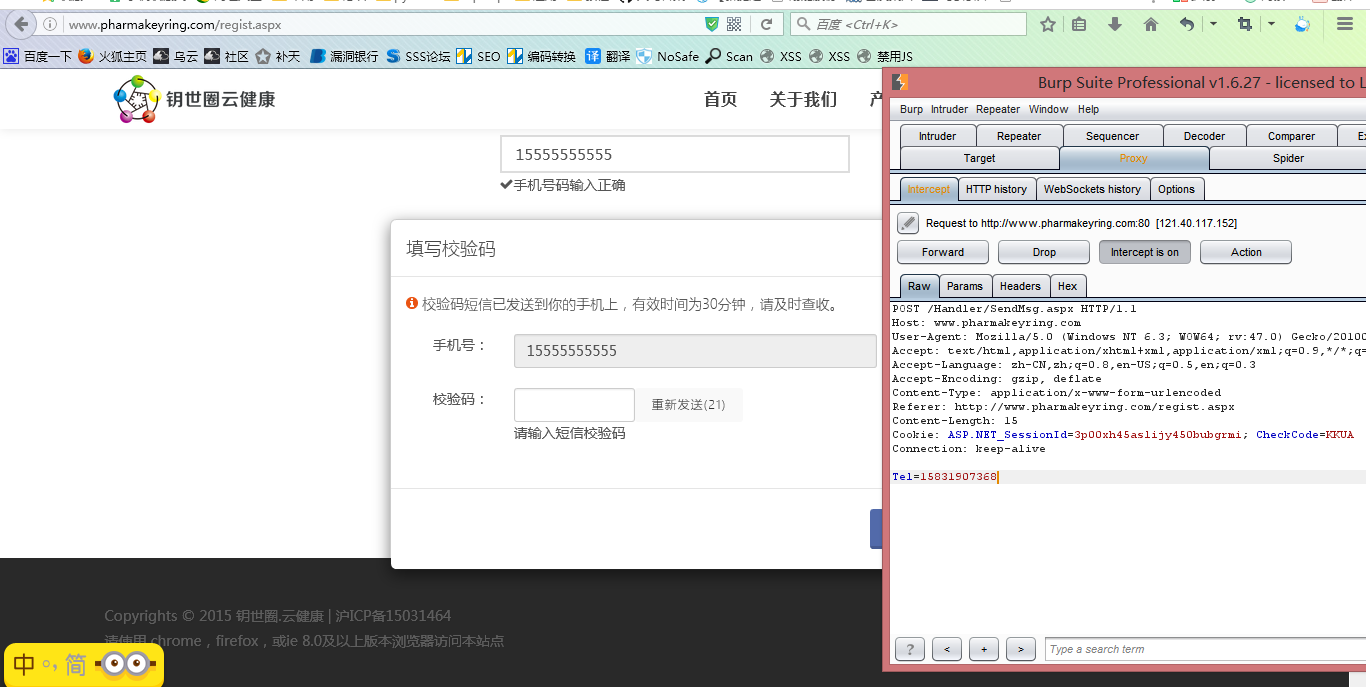The height and width of the screenshot is (688, 1370).
Task: Click the reload page icon
Action: (767, 24)
